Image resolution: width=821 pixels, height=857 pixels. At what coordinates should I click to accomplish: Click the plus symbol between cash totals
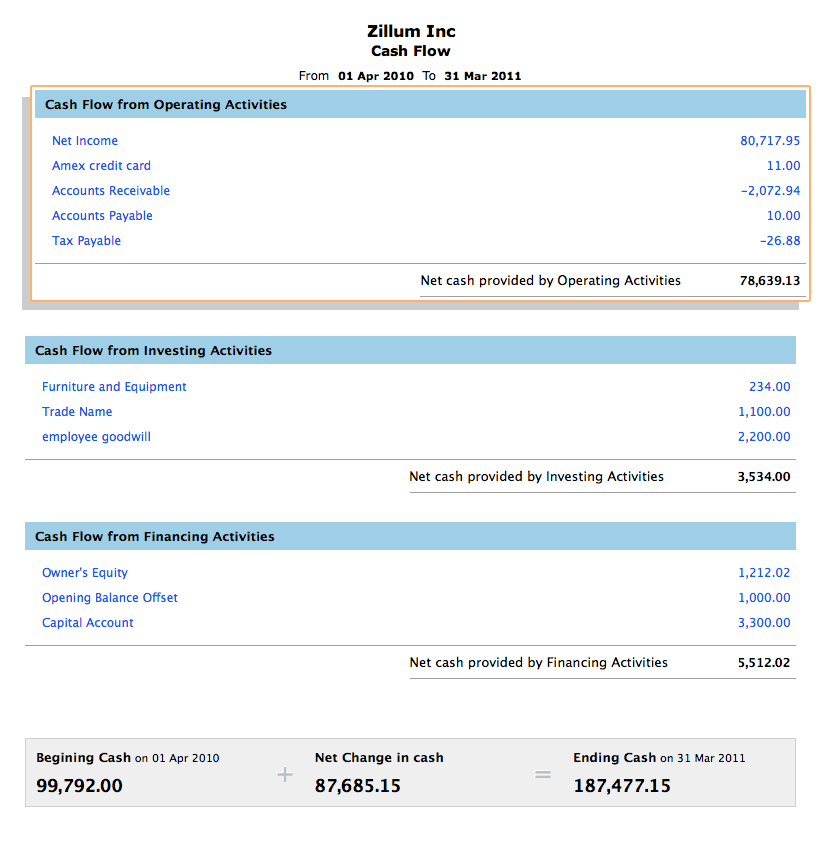pos(285,774)
